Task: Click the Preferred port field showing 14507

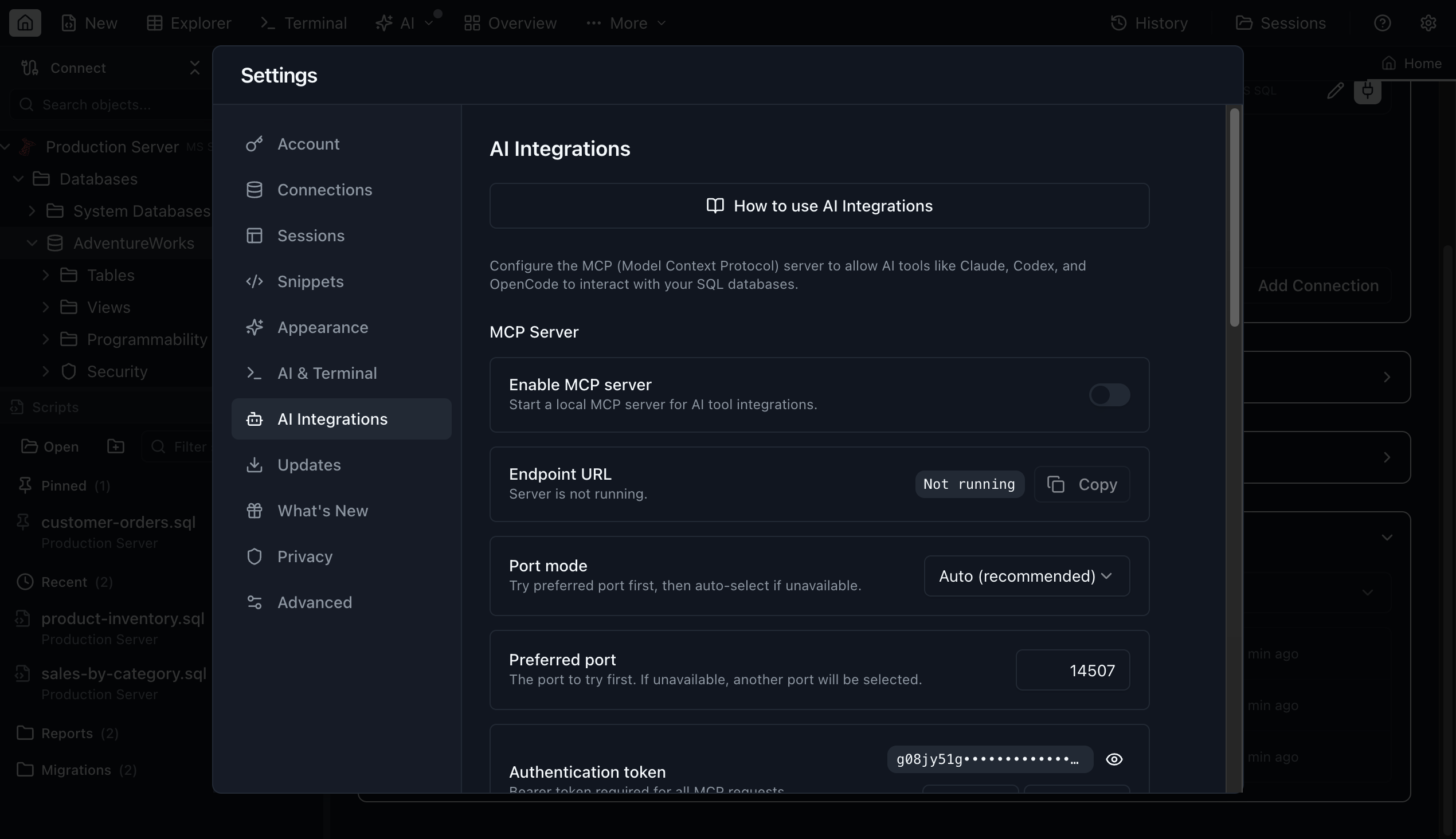Action: point(1073,669)
